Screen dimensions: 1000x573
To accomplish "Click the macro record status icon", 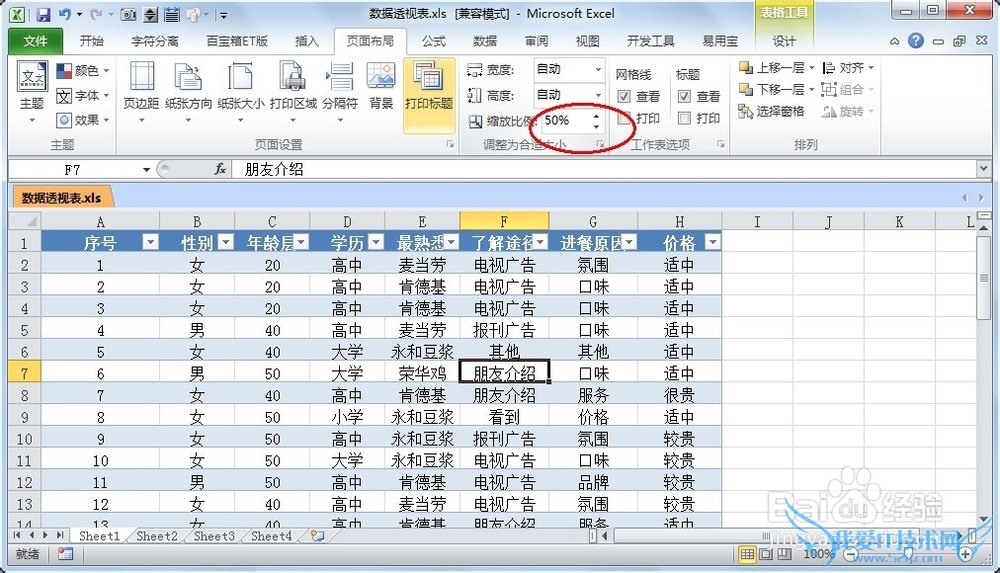I will tap(65, 554).
